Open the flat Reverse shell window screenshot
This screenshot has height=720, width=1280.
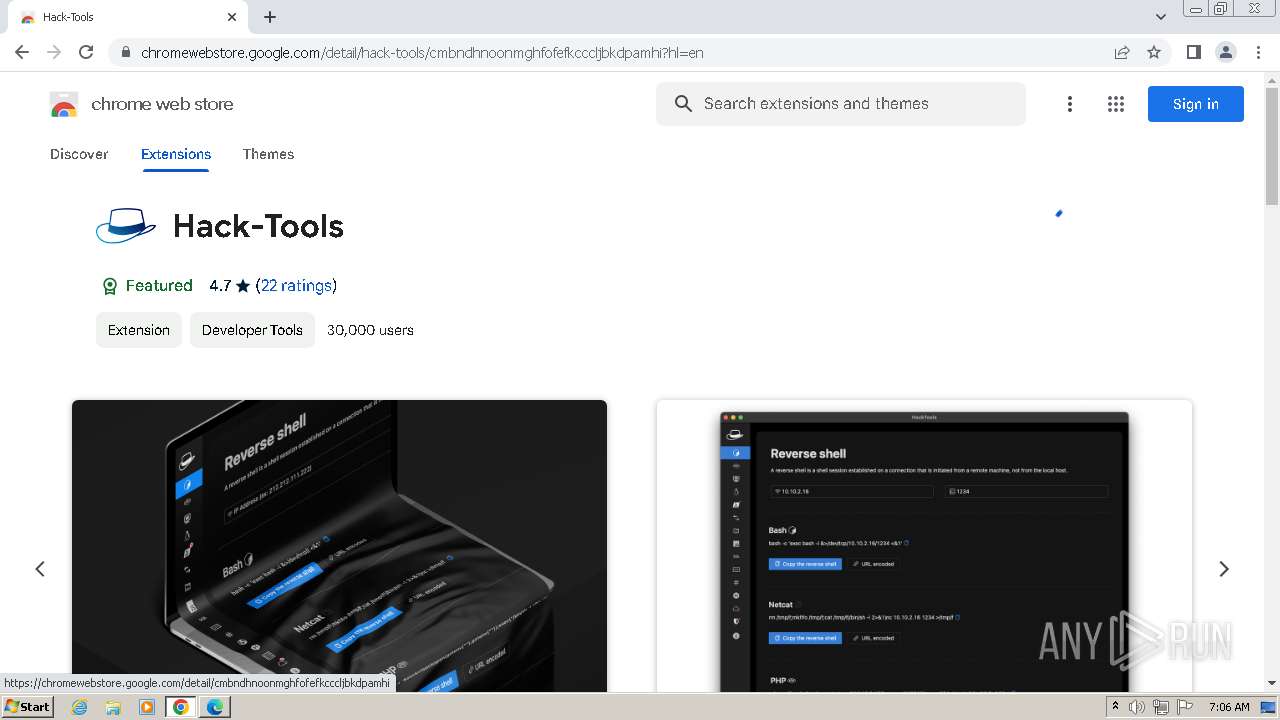point(924,546)
